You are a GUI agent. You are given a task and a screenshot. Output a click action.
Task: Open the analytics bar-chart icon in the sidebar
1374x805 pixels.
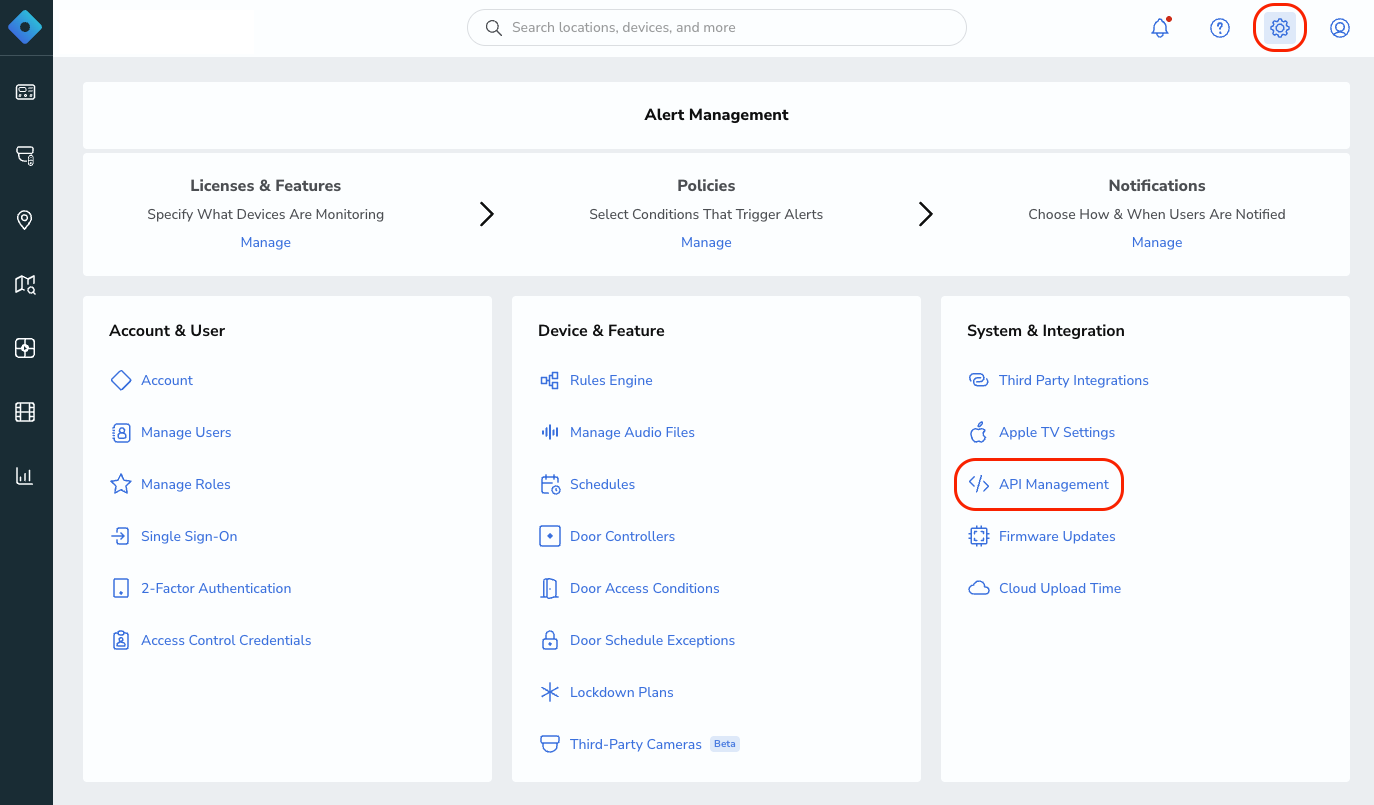(x=25, y=475)
